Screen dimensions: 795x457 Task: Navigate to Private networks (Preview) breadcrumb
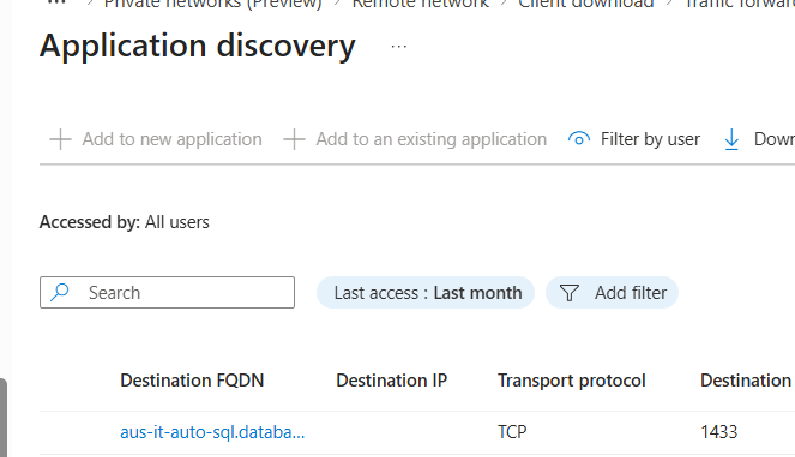pos(213,4)
